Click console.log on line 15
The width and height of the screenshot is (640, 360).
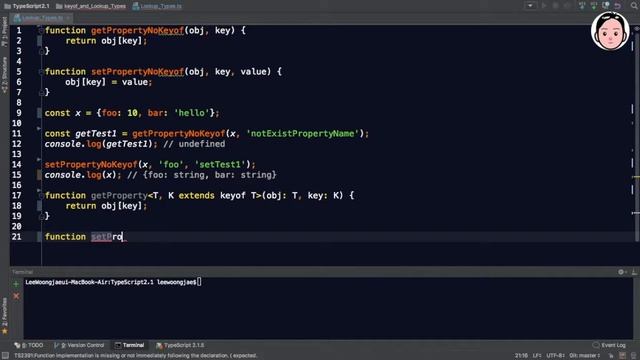(73, 175)
